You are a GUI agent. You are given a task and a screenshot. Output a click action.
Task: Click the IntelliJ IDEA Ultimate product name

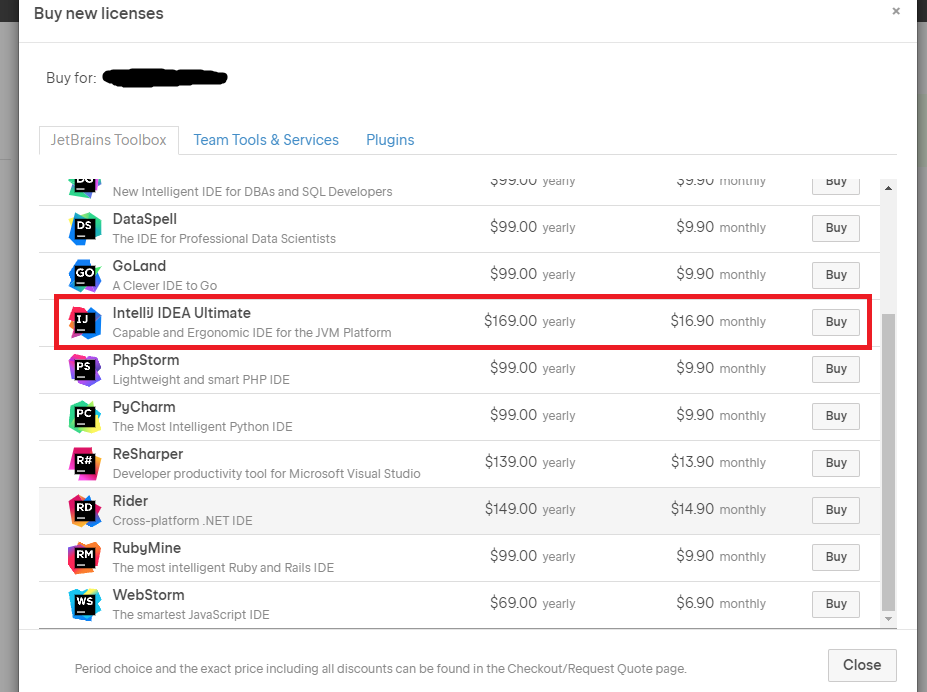tap(181, 313)
